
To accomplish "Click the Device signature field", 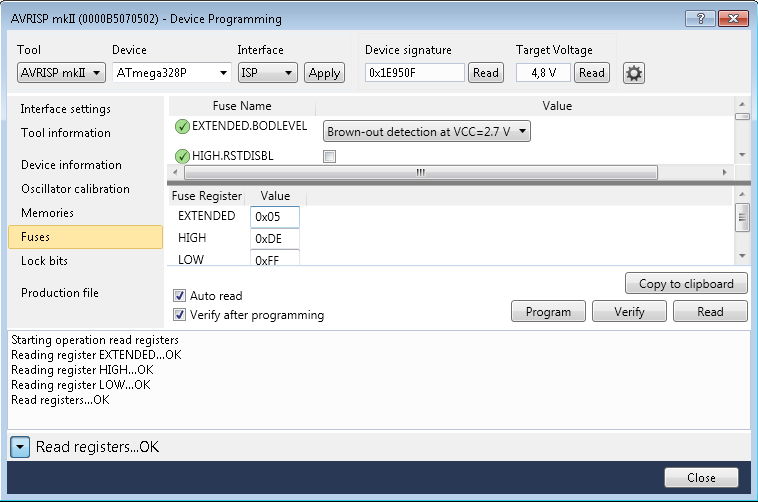I will [x=414, y=73].
